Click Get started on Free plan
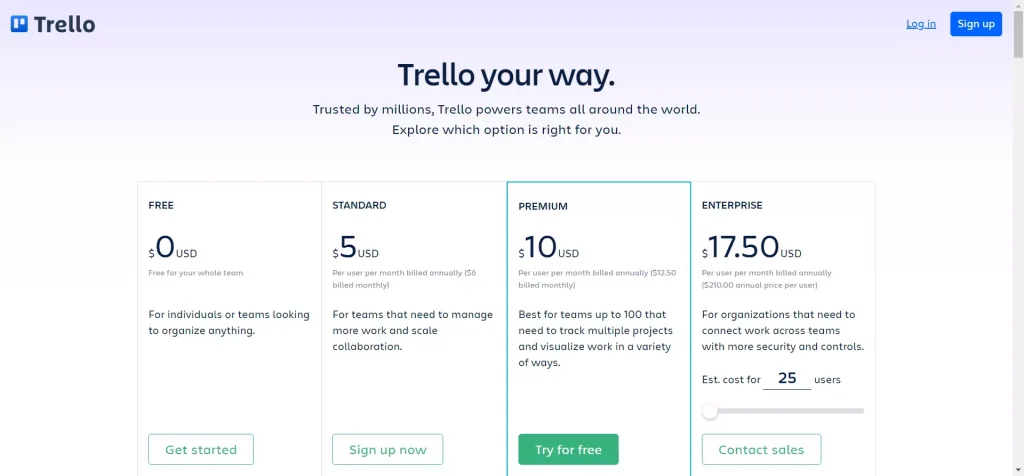Screen dimensions: 1024x476 click(x=201, y=450)
